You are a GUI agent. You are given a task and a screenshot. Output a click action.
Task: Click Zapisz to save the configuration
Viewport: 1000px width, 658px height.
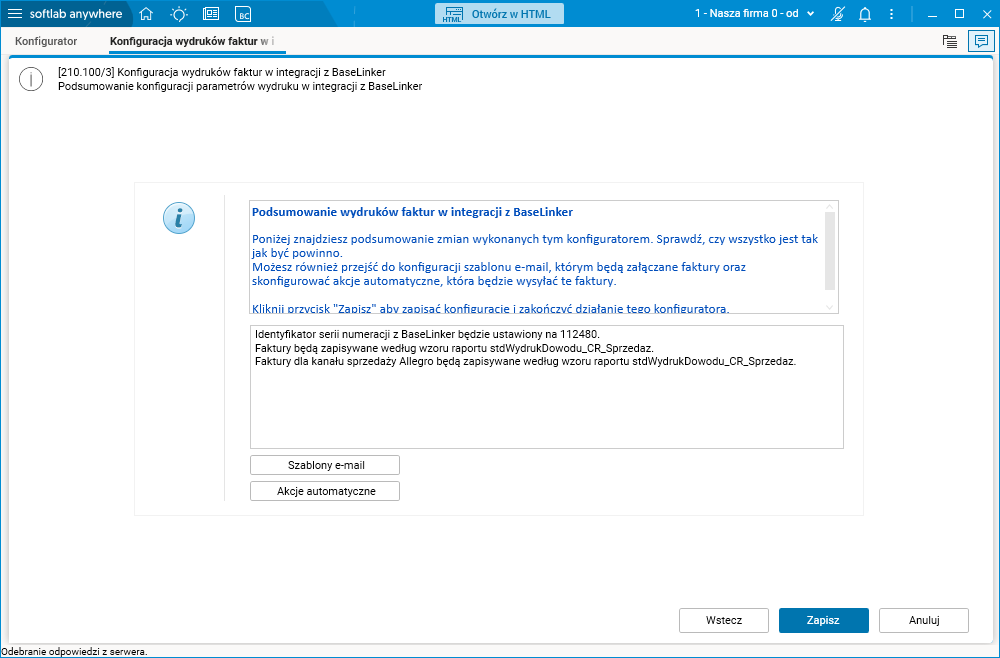point(823,620)
